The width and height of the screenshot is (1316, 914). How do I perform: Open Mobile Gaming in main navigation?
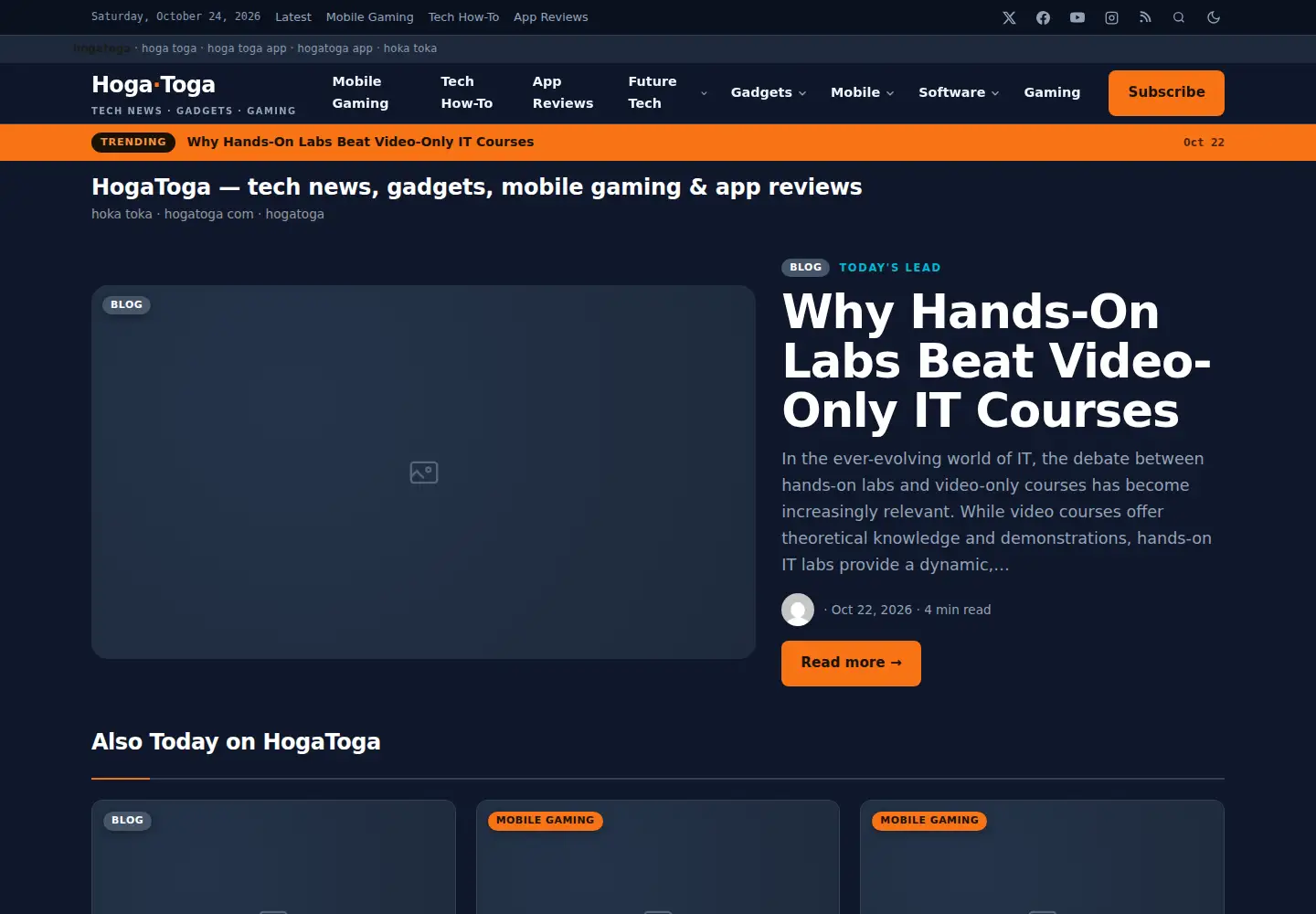360,92
